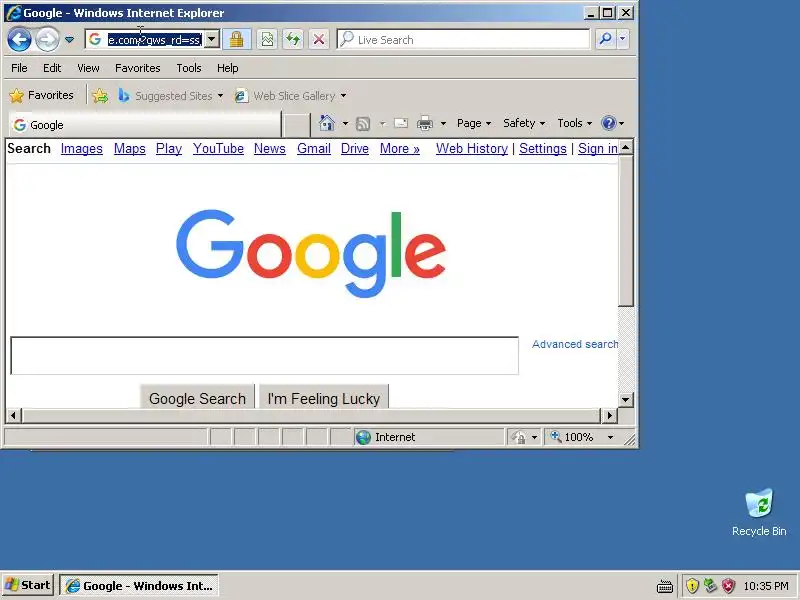Print the page with printer icon
The image size is (800, 600).
[424, 123]
